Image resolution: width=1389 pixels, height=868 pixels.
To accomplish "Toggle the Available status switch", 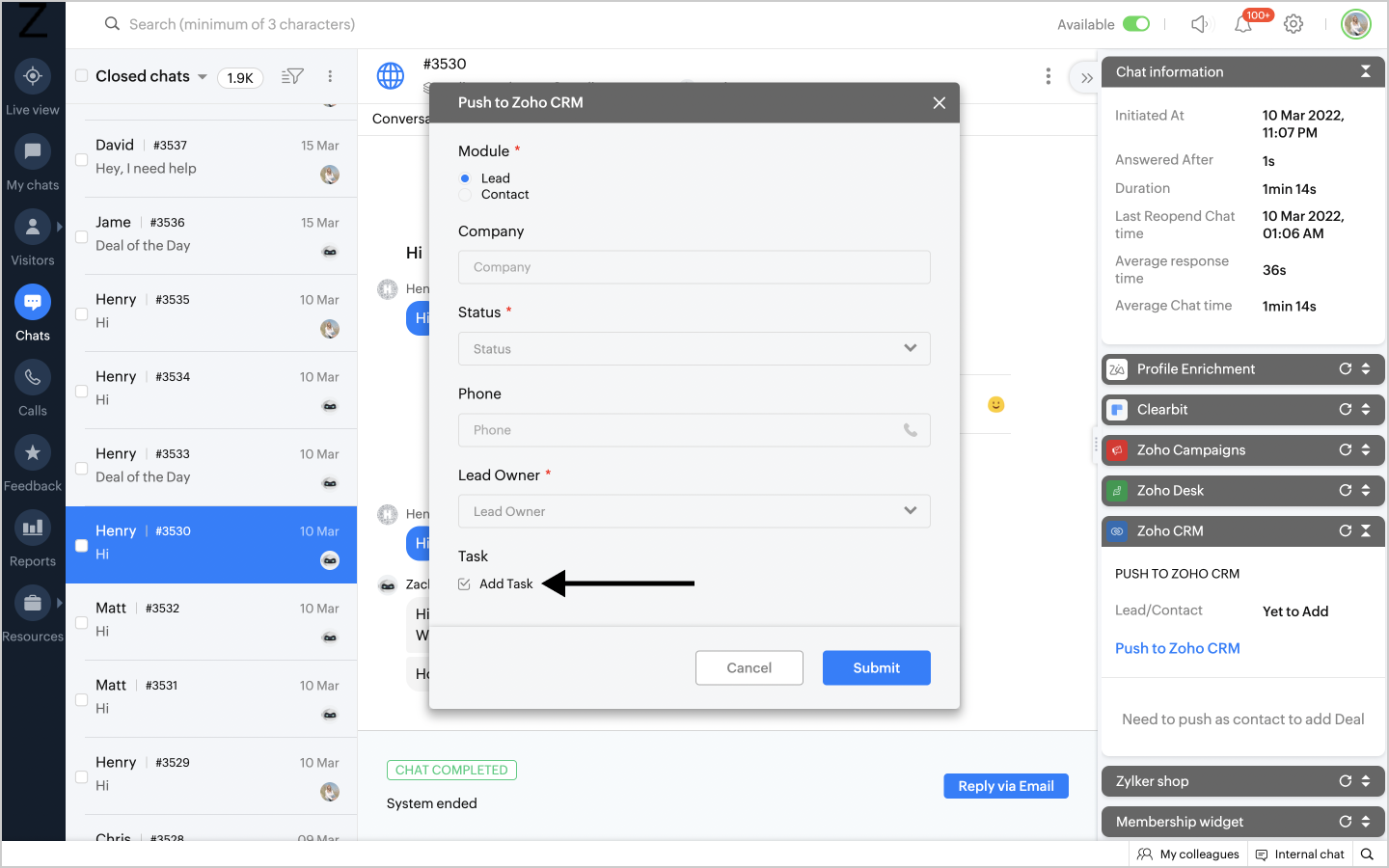I will (x=1136, y=24).
